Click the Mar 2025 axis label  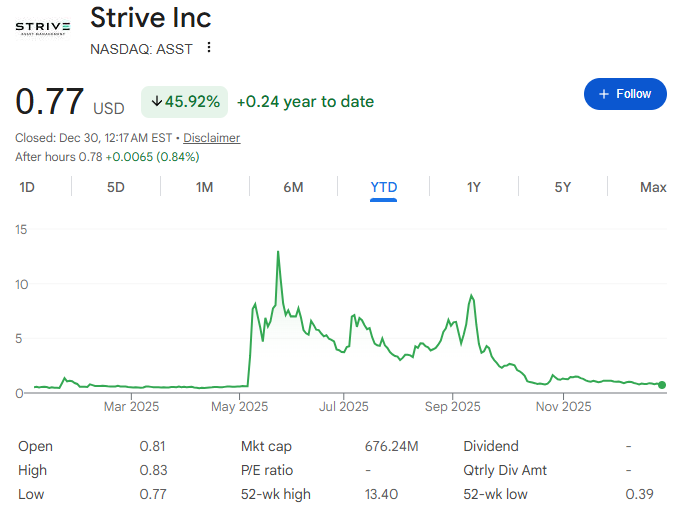click(x=131, y=407)
